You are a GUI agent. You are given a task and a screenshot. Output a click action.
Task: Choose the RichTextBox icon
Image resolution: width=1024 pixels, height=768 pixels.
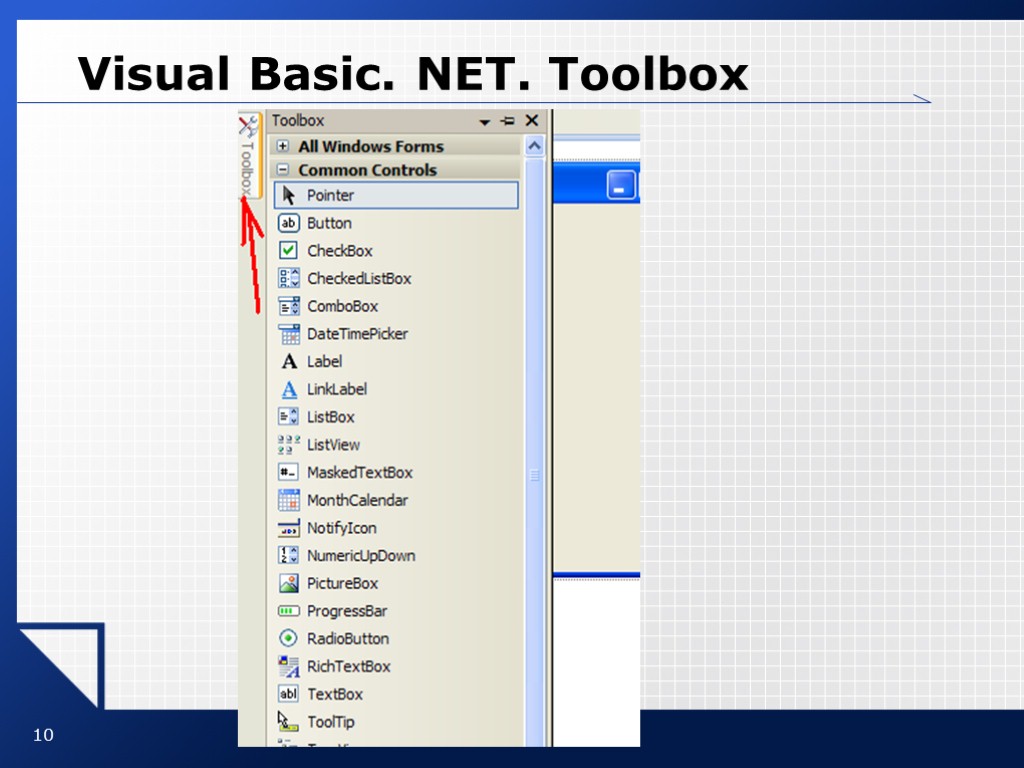click(289, 666)
